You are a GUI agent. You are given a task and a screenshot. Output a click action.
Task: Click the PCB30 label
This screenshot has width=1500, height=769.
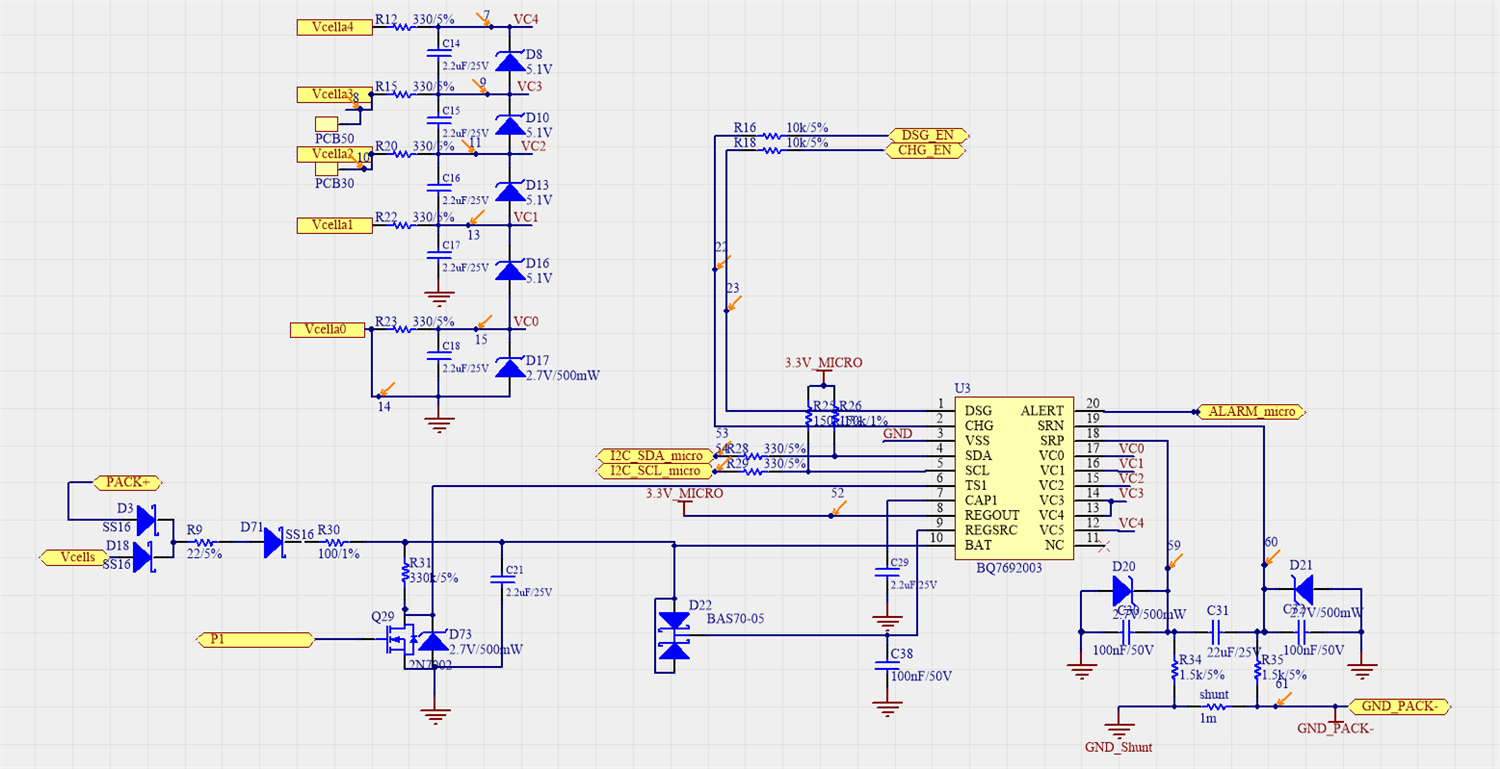click(334, 183)
